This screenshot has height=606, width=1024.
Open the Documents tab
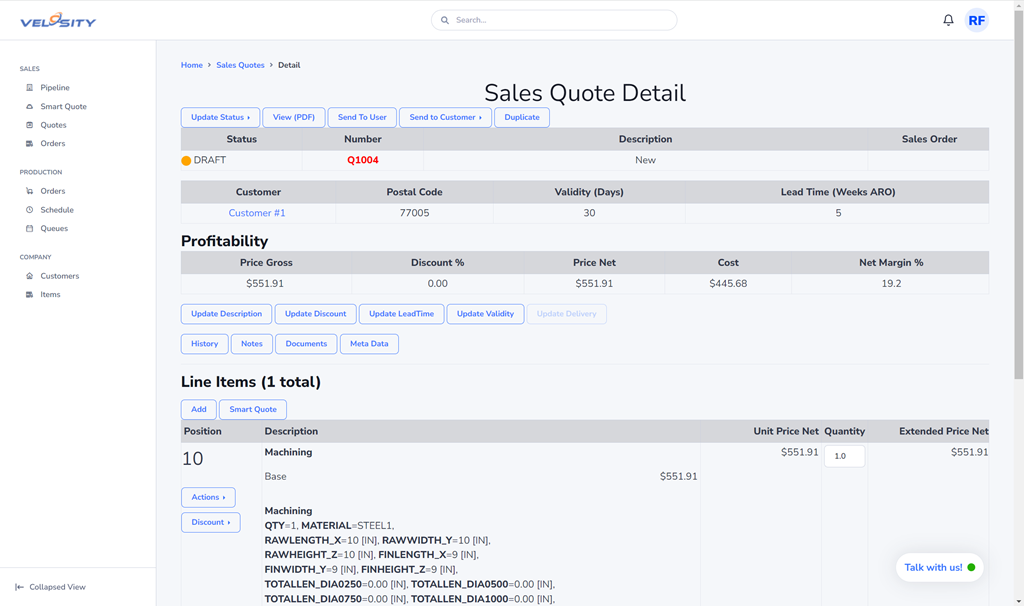306,344
